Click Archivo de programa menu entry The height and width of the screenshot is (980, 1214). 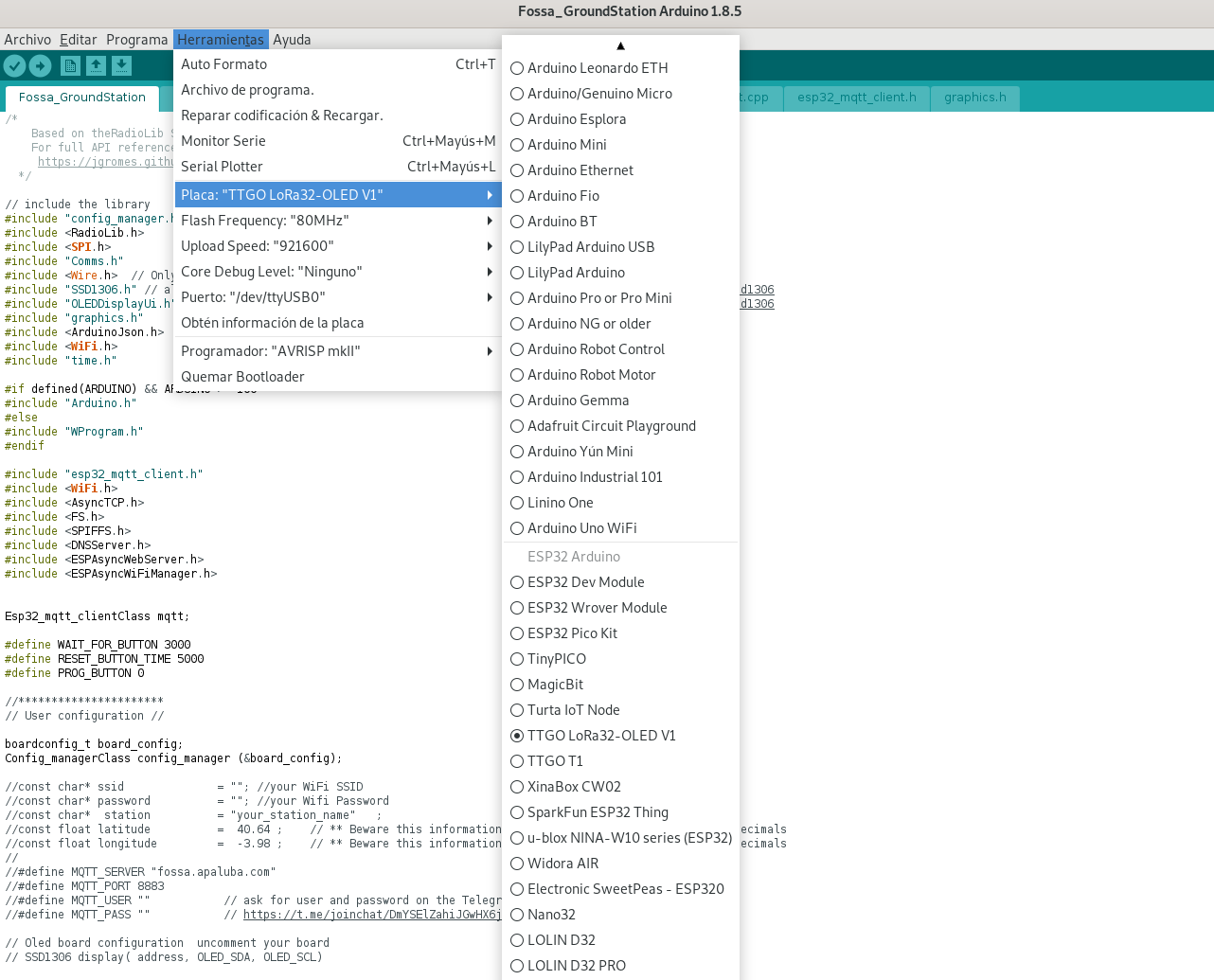coord(337,90)
